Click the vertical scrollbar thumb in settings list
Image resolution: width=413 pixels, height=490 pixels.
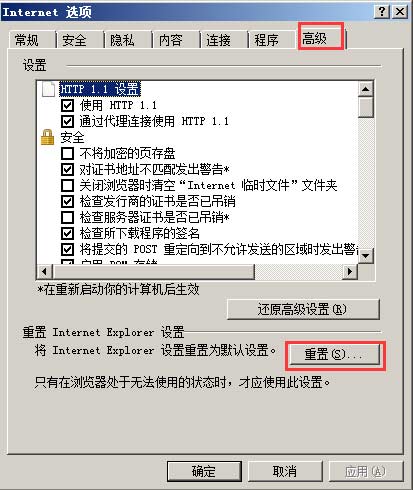click(366, 107)
